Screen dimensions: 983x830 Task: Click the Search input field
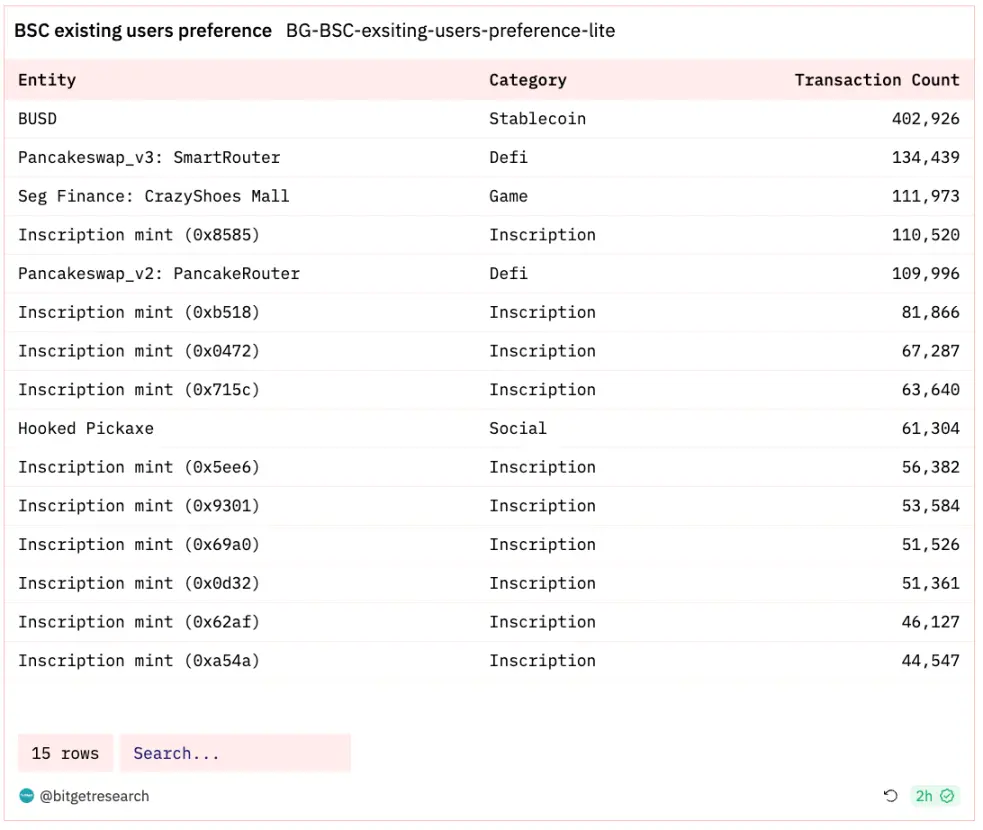(235, 753)
